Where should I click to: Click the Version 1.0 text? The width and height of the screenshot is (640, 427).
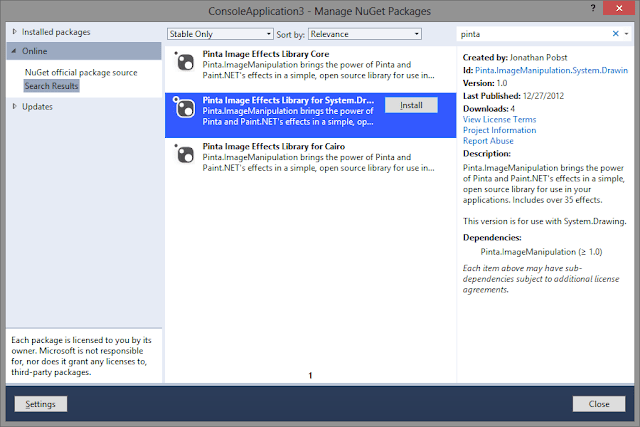click(x=485, y=83)
